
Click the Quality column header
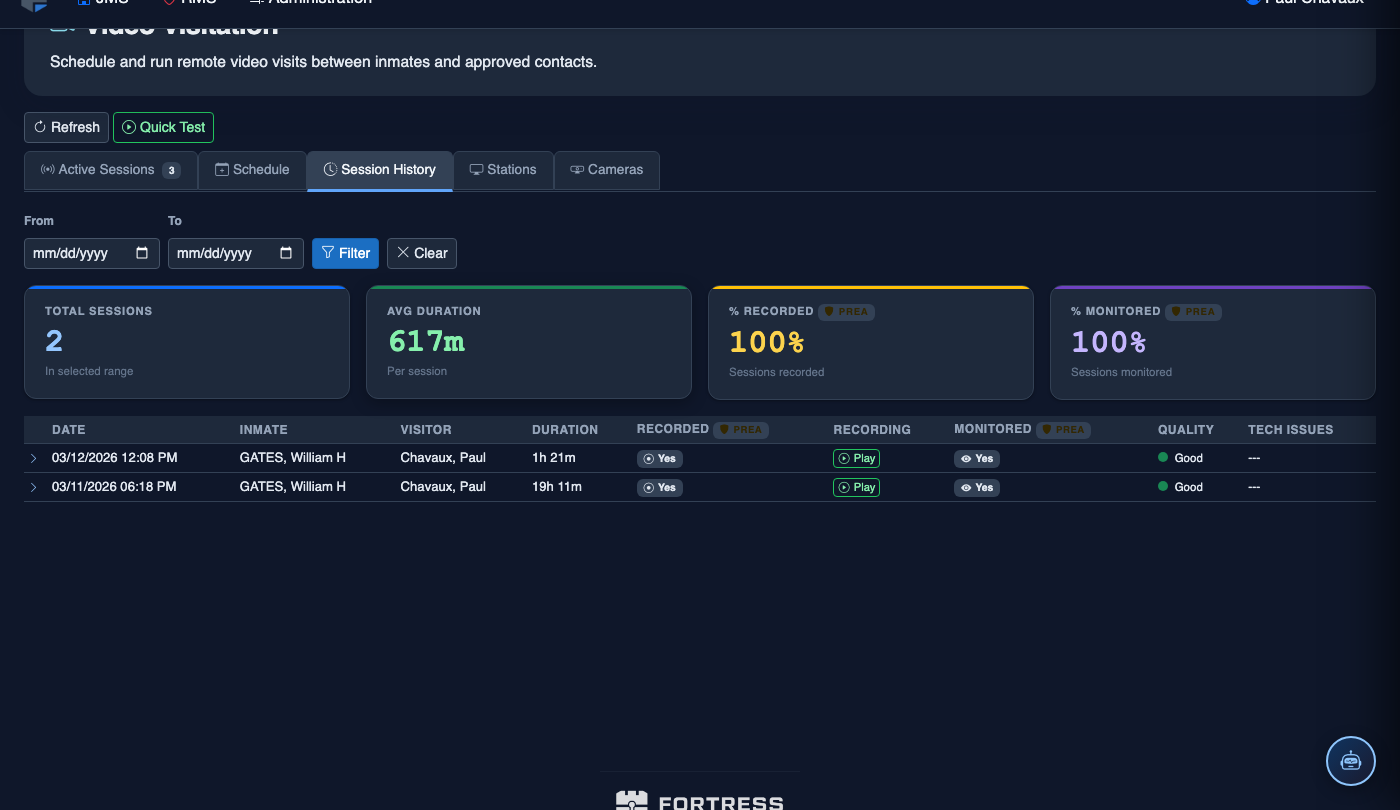coord(1186,430)
